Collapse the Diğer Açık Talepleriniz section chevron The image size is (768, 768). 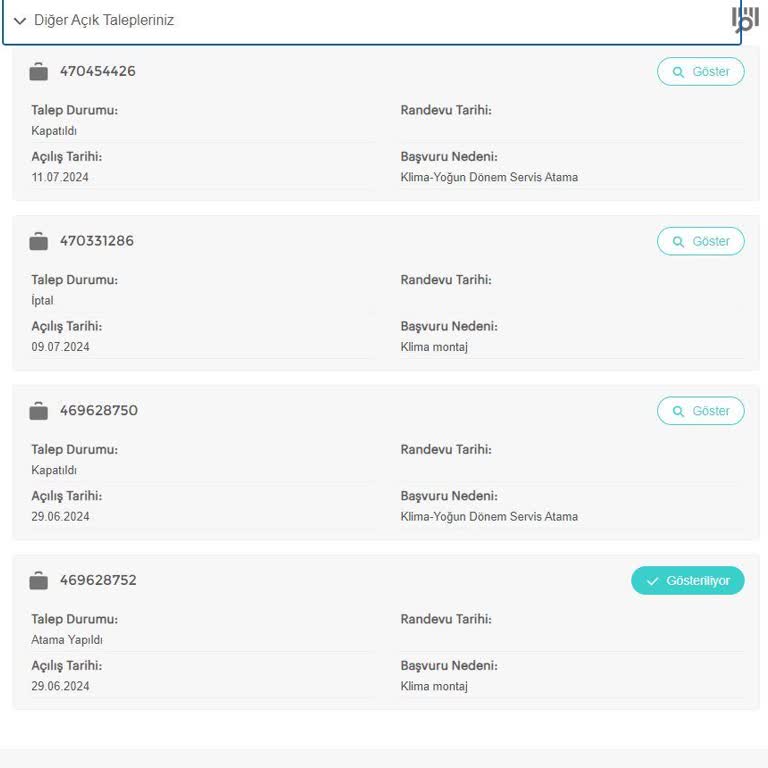tap(20, 20)
